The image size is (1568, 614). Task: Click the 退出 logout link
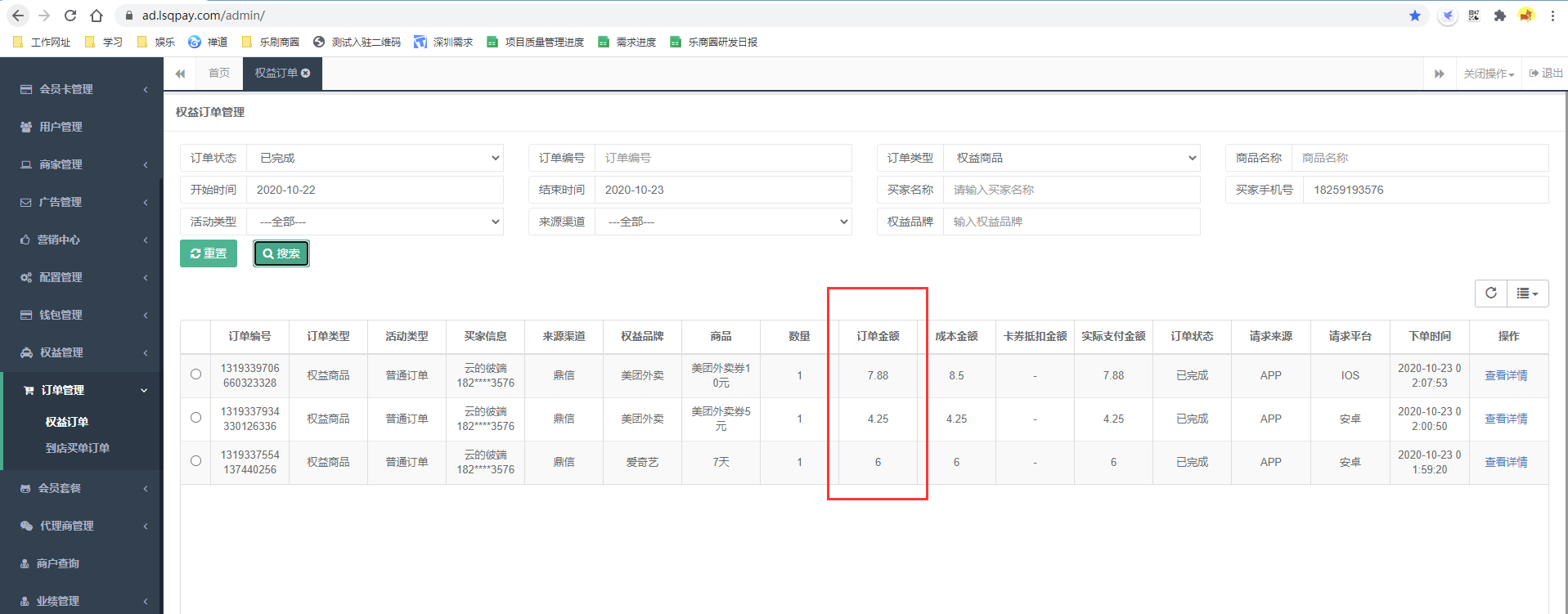(1546, 74)
